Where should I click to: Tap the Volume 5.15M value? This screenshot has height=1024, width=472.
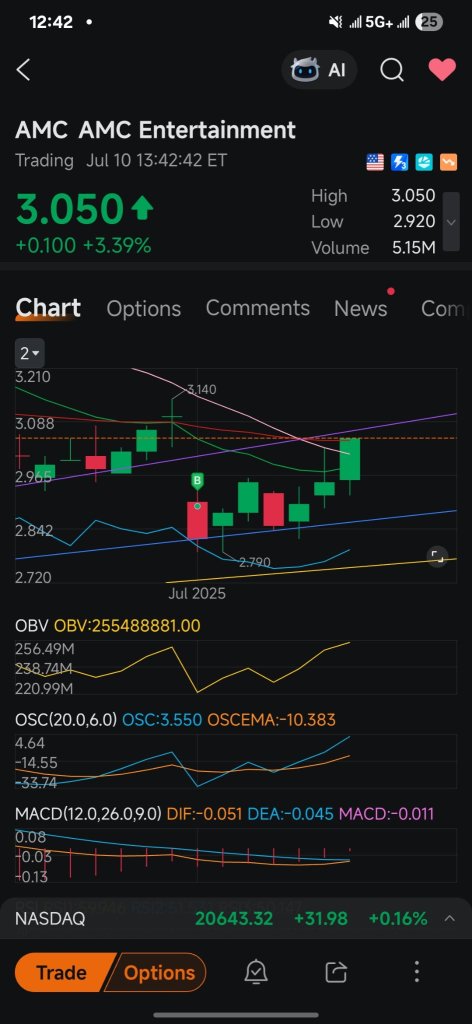pos(414,248)
